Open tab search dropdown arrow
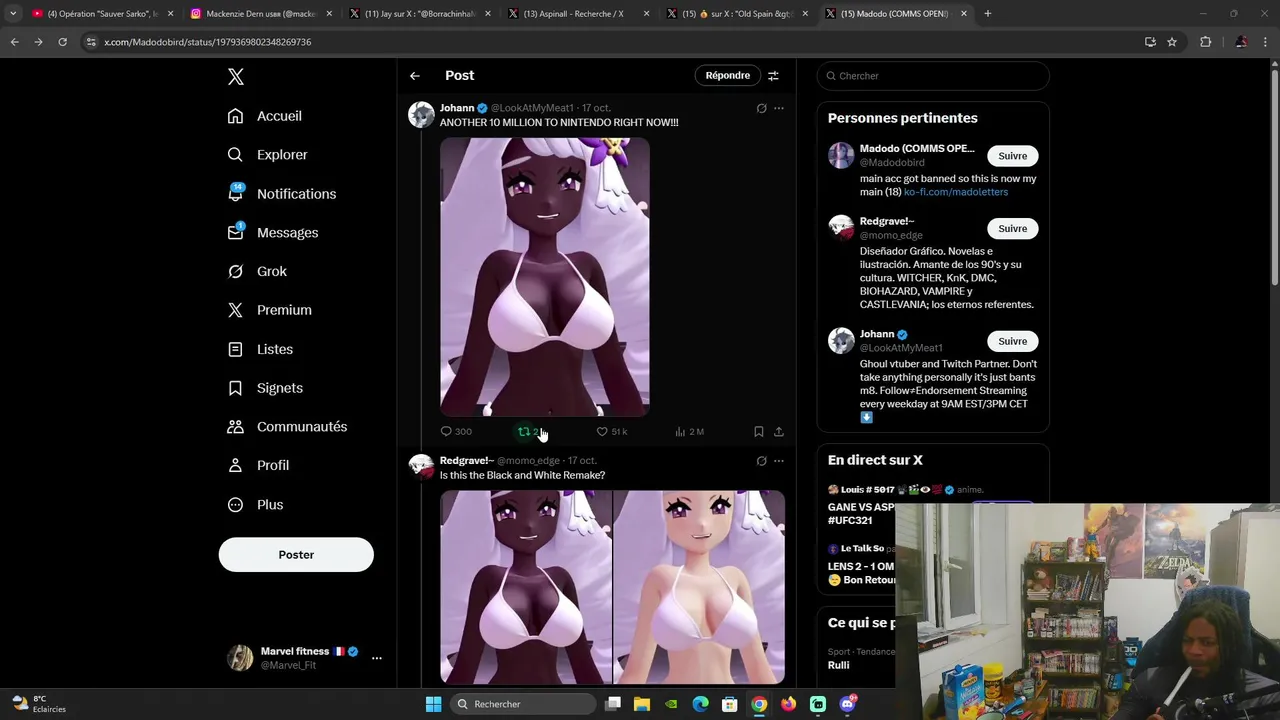 12,14
